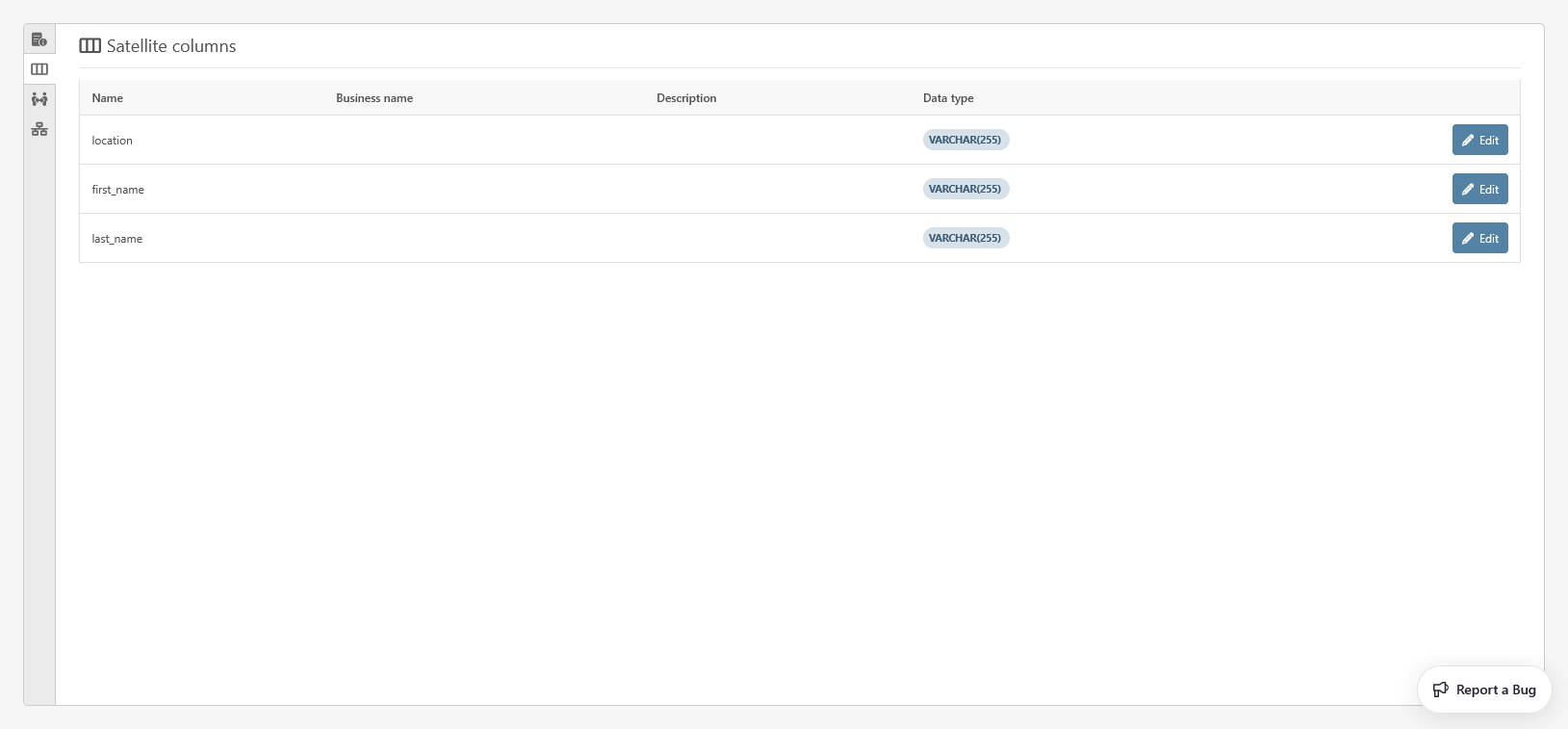
Task: Open the network hierarchy sidebar tab
Action: point(39,129)
